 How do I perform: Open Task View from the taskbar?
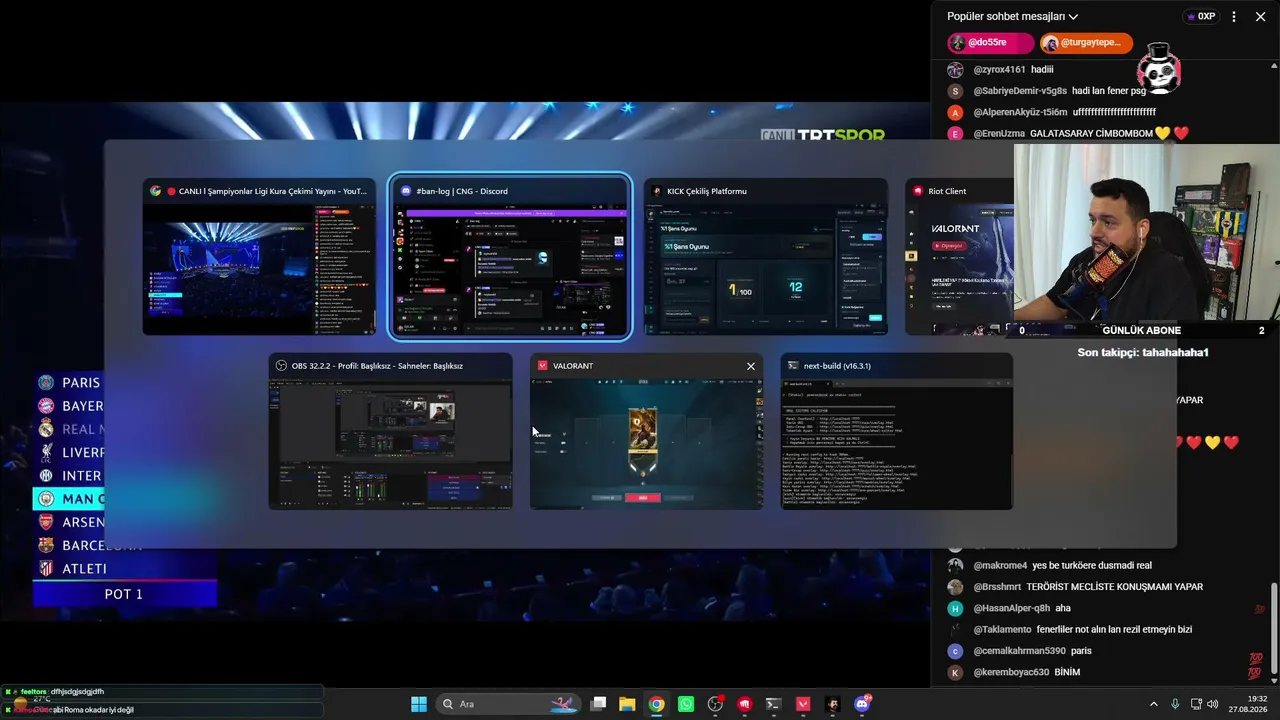pyautogui.click(x=598, y=704)
